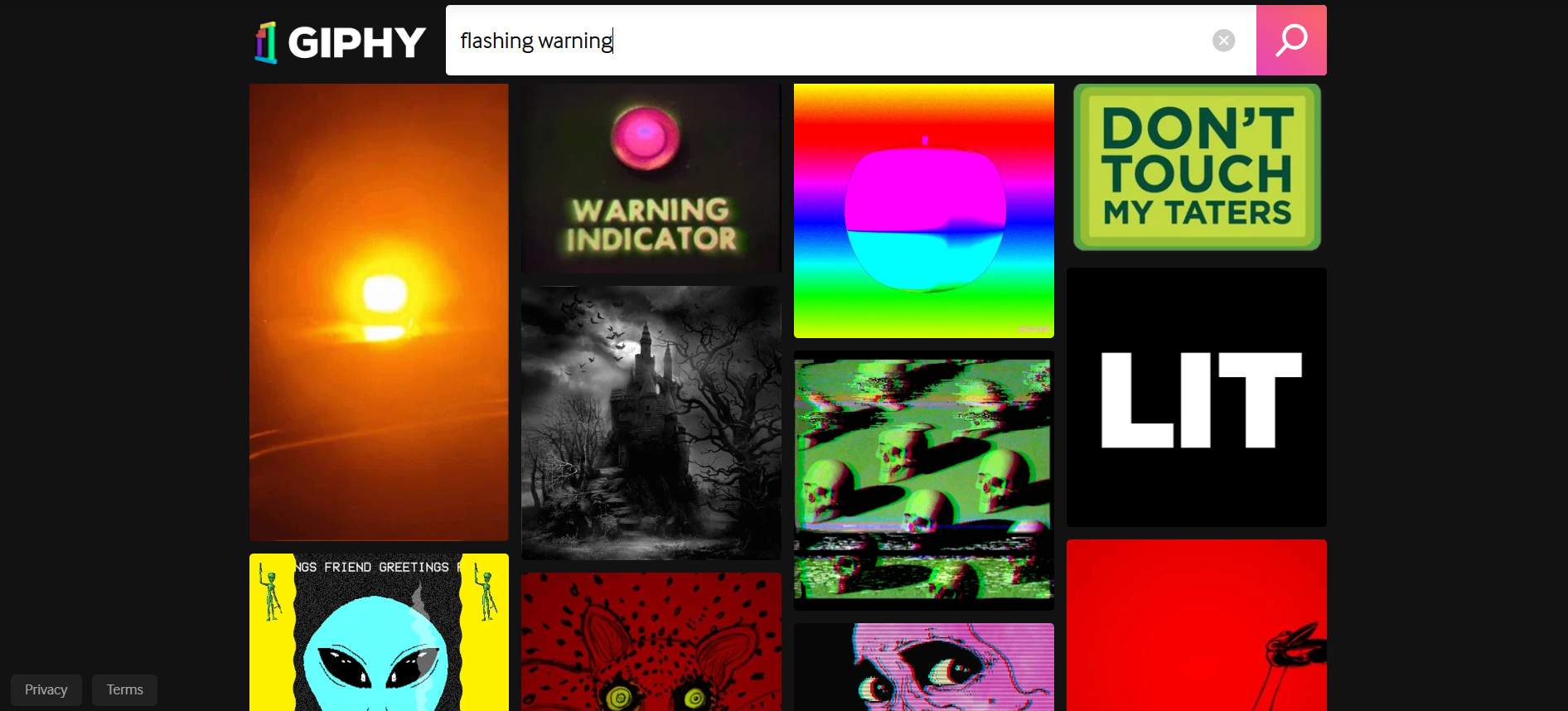
Task: Select the Don't Touch My Taters sticker
Action: pos(1197,167)
